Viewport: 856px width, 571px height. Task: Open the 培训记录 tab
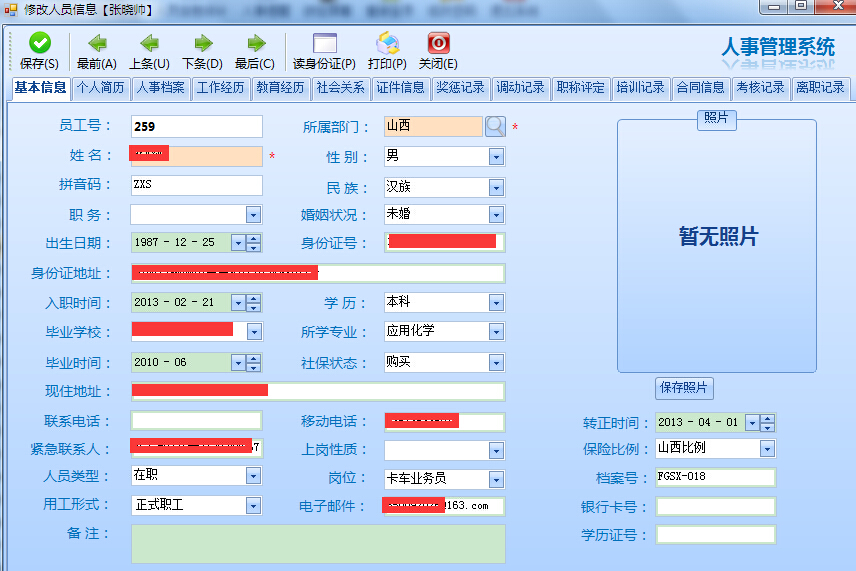point(640,88)
